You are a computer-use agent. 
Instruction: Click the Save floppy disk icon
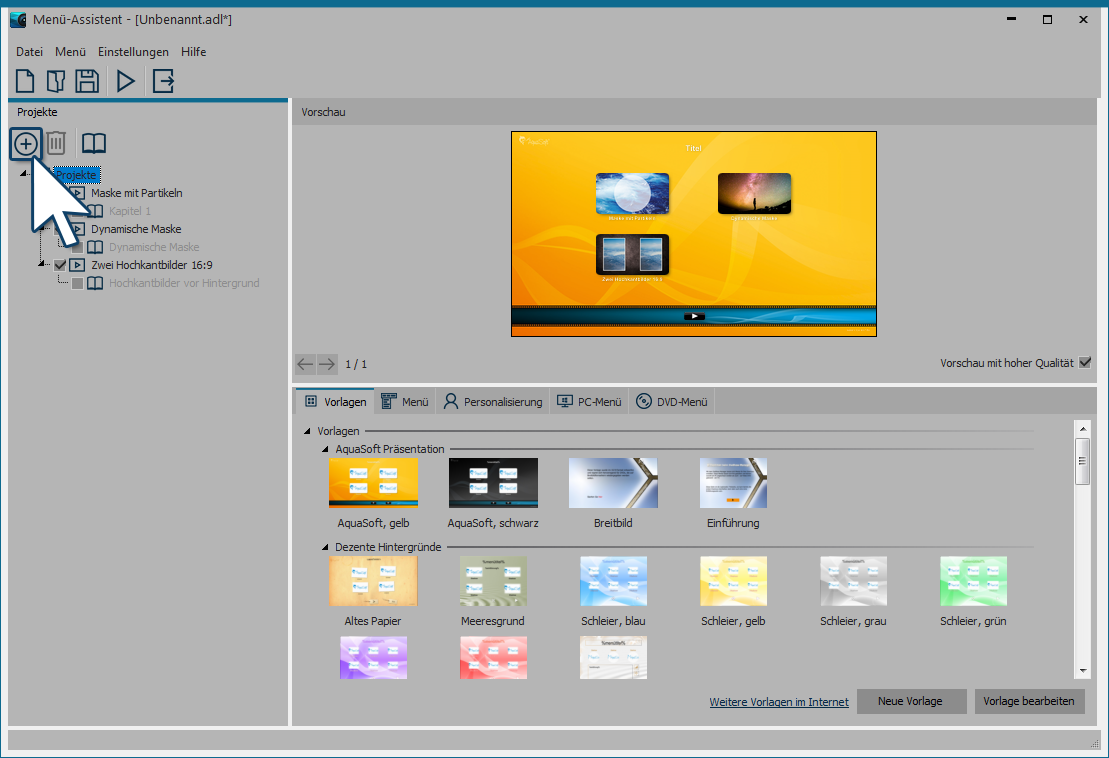(x=87, y=81)
